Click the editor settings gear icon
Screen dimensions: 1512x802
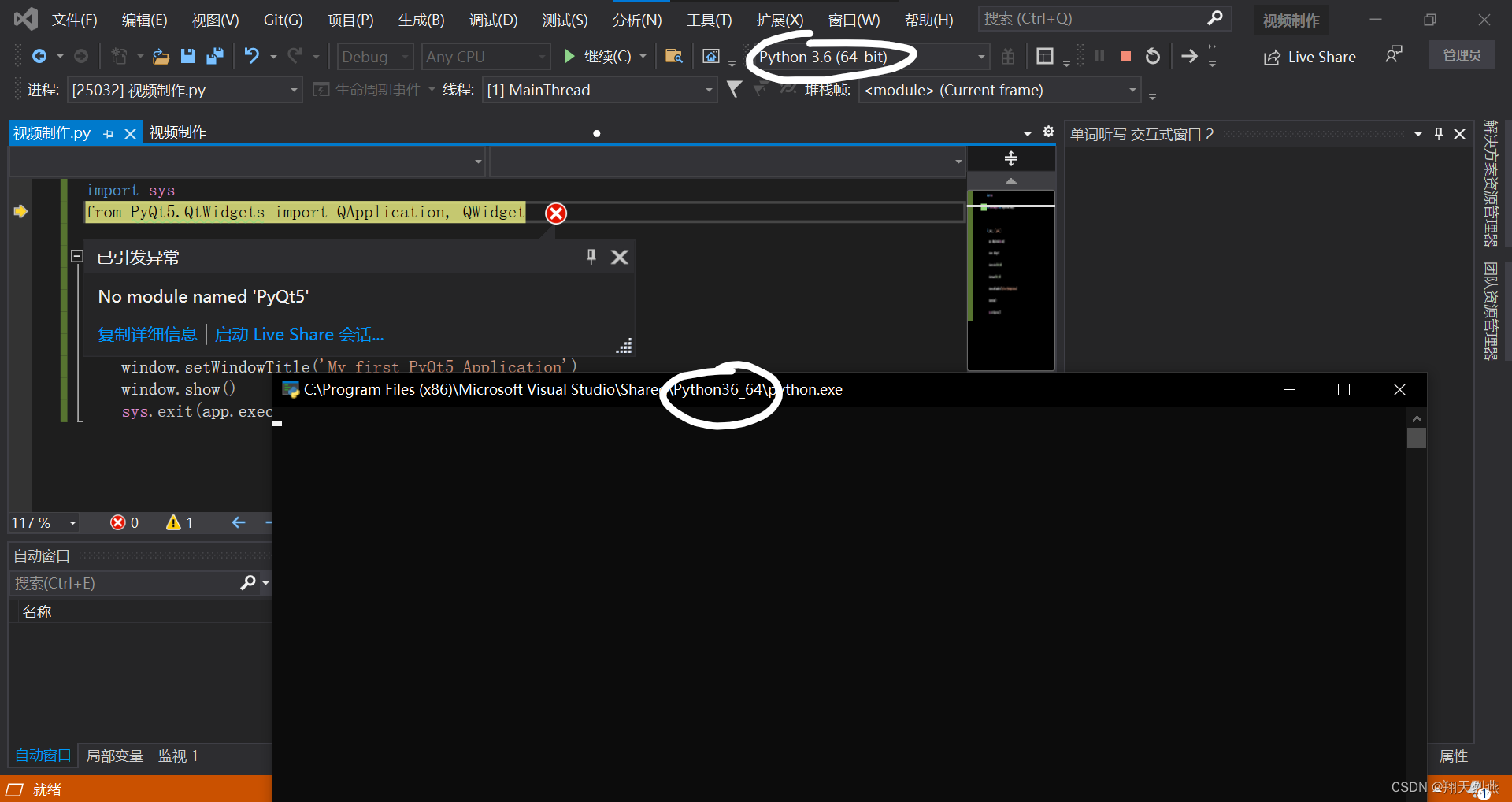click(1048, 132)
